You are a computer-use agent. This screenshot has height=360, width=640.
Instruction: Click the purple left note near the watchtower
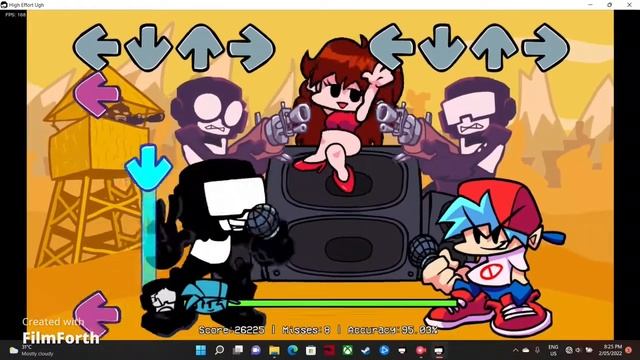97,95
